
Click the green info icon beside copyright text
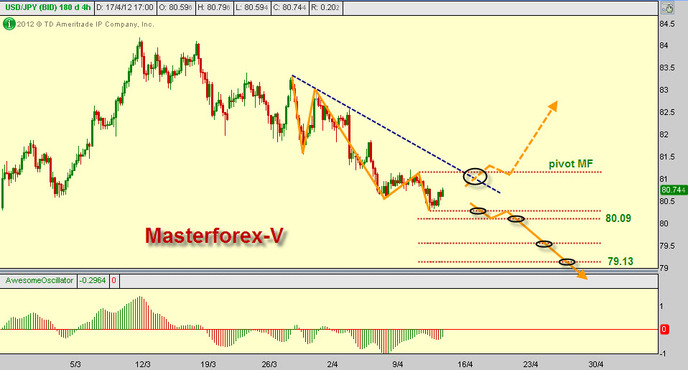point(9,24)
